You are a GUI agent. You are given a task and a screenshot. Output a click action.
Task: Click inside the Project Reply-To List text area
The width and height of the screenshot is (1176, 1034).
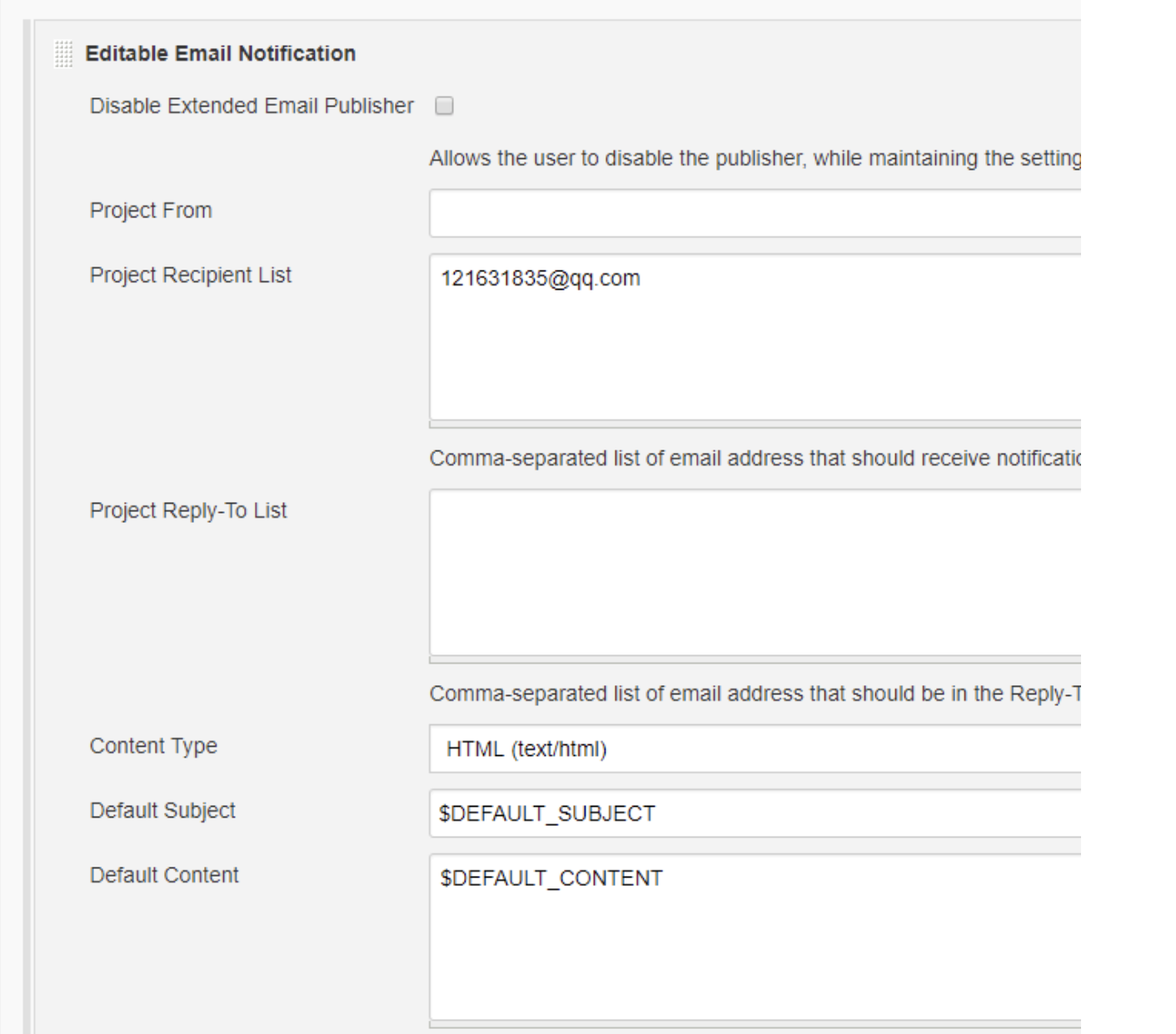755,573
